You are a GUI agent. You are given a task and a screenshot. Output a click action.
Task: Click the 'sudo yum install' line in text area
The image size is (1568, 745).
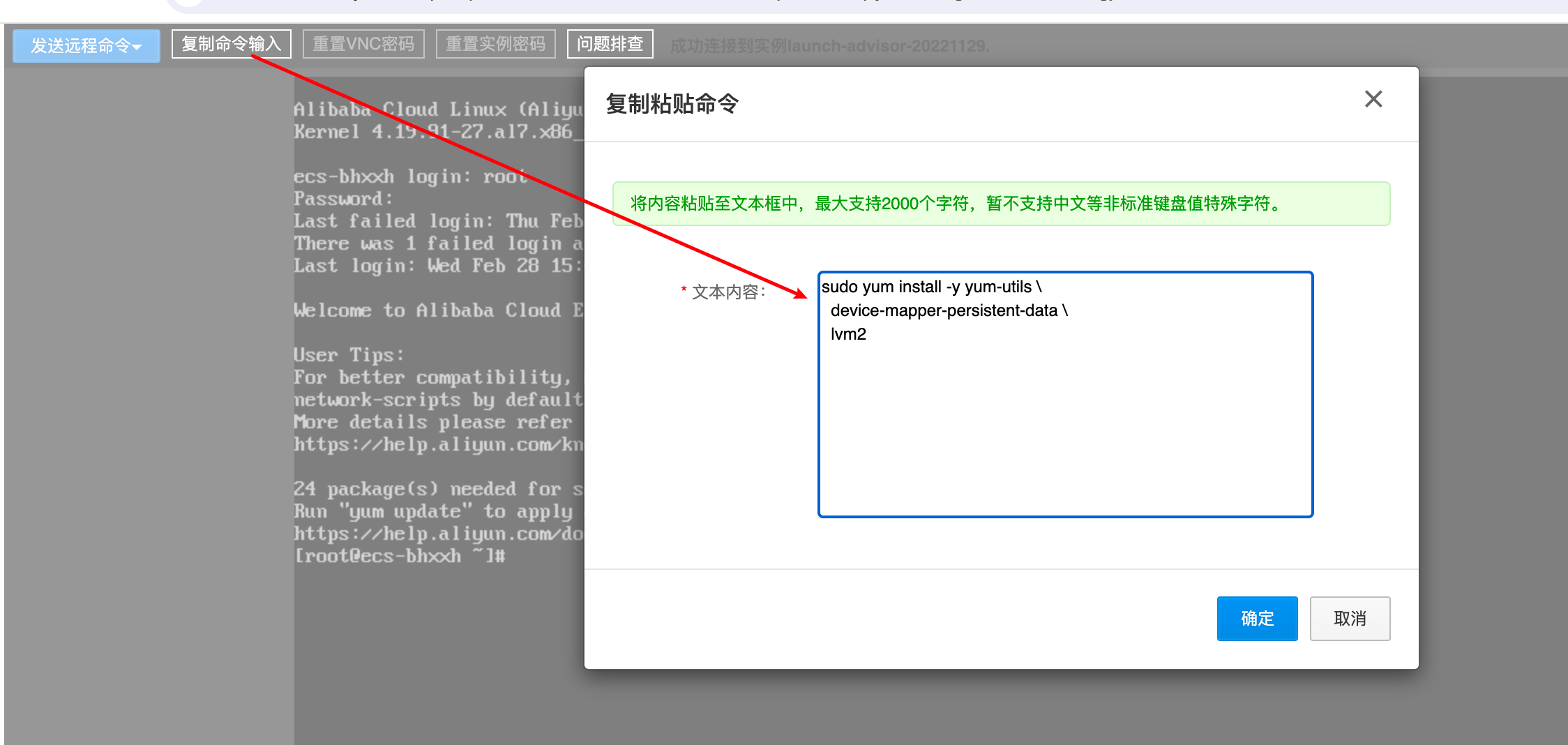tap(931, 287)
